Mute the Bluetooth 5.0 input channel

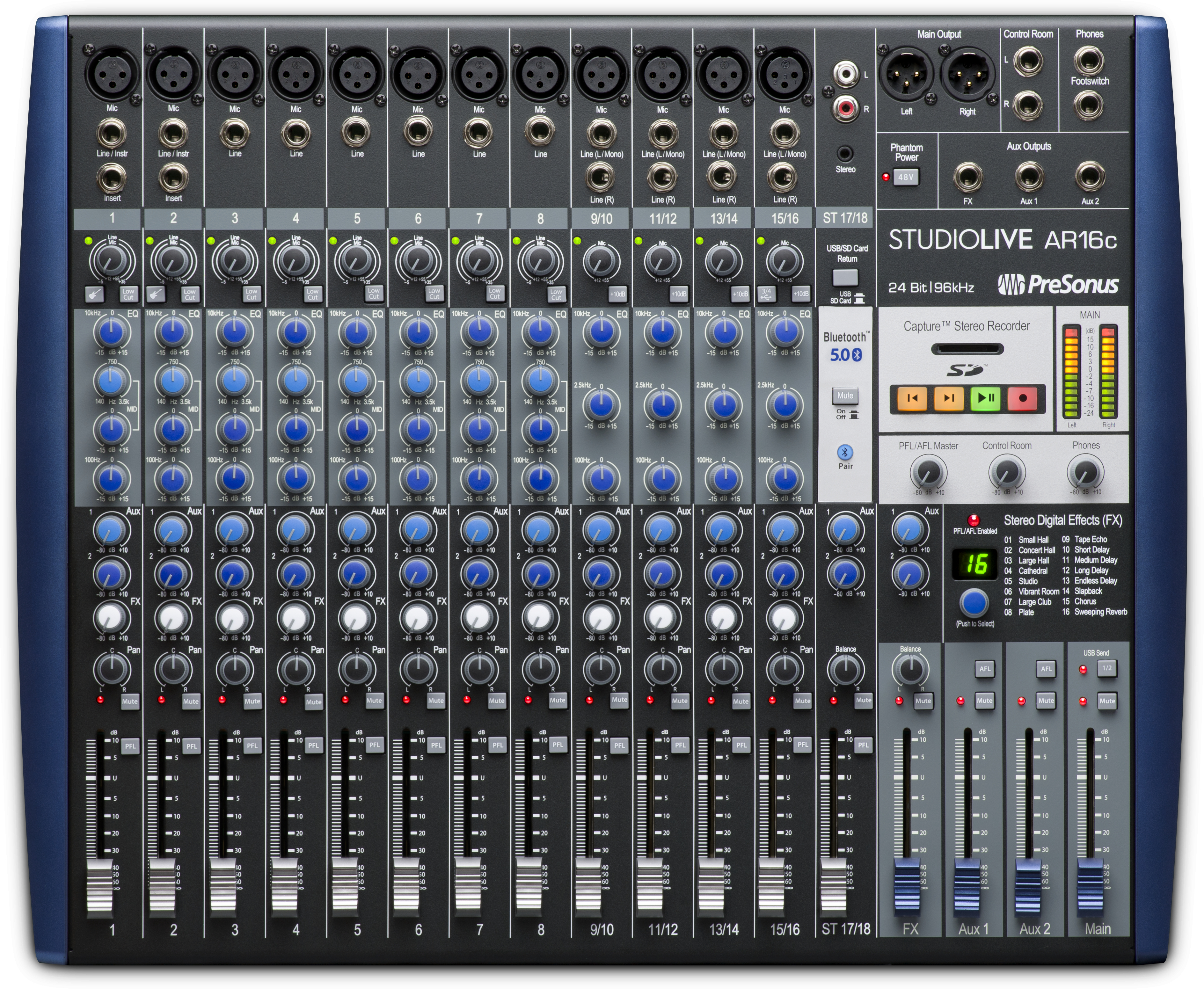click(845, 396)
